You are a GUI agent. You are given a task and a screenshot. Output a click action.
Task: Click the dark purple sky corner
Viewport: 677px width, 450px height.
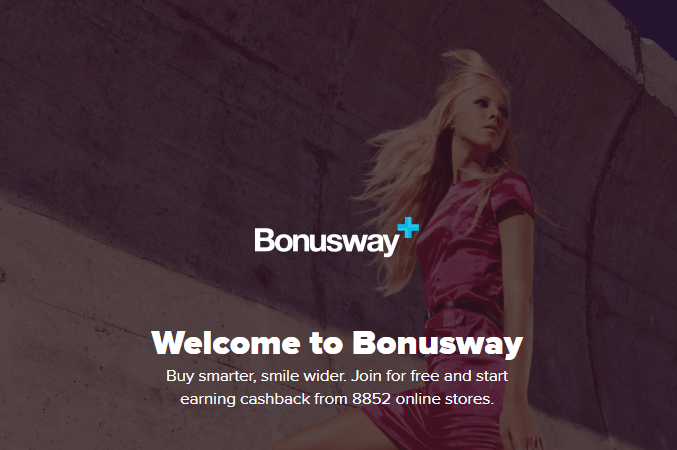point(652,17)
